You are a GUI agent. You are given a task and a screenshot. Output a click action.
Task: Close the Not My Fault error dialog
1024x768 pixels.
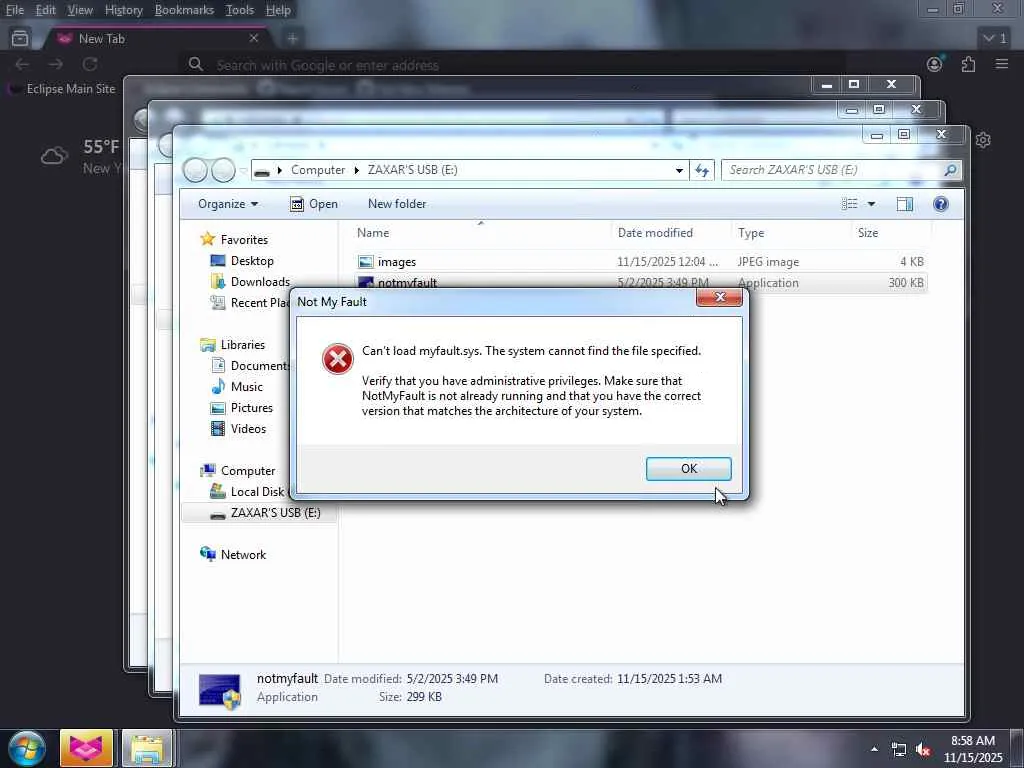719,297
